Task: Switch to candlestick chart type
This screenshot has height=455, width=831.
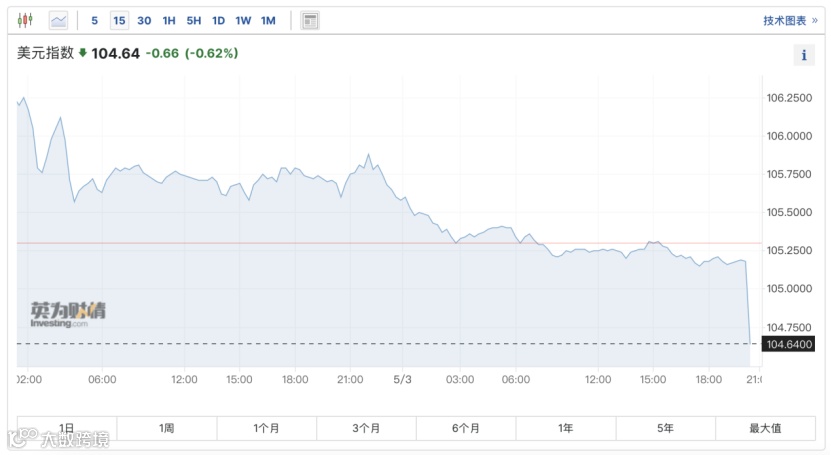Action: 25,21
